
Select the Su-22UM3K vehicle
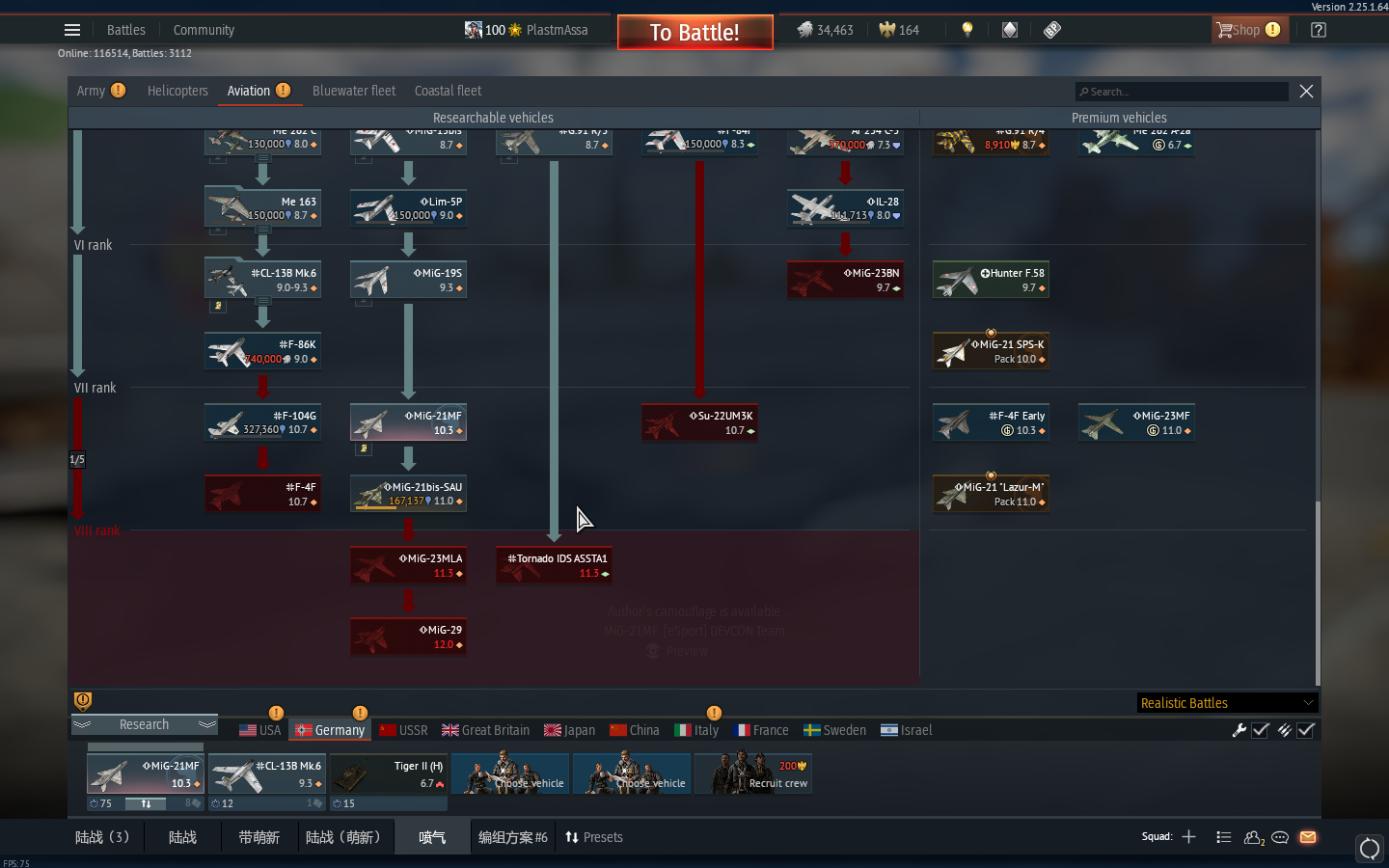699,422
